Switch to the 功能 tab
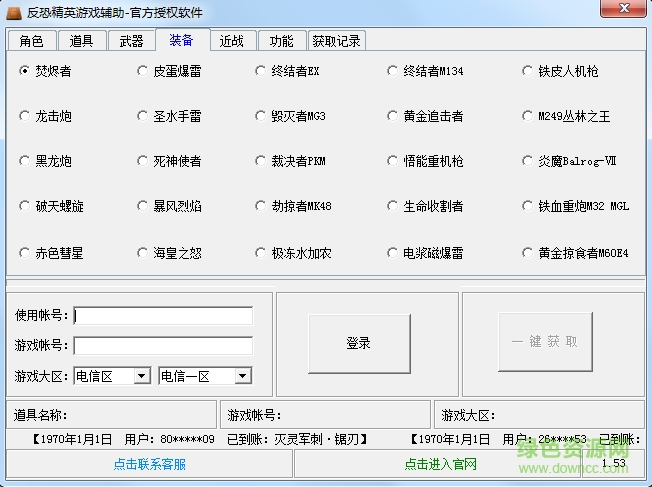This screenshot has width=652, height=487. pos(282,41)
